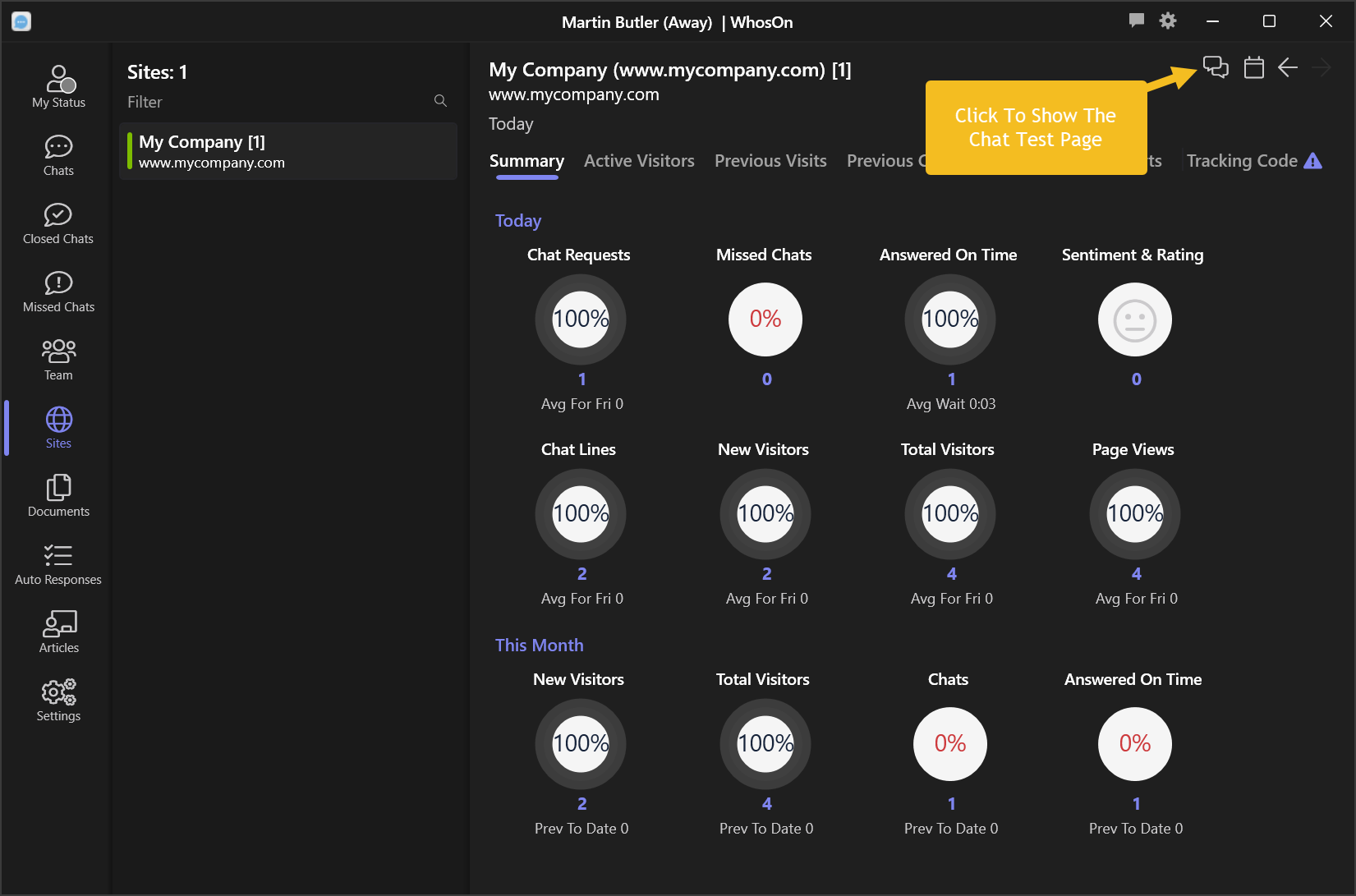Click the Tracking Code warning triangle
This screenshot has height=896, width=1356.
(x=1313, y=161)
